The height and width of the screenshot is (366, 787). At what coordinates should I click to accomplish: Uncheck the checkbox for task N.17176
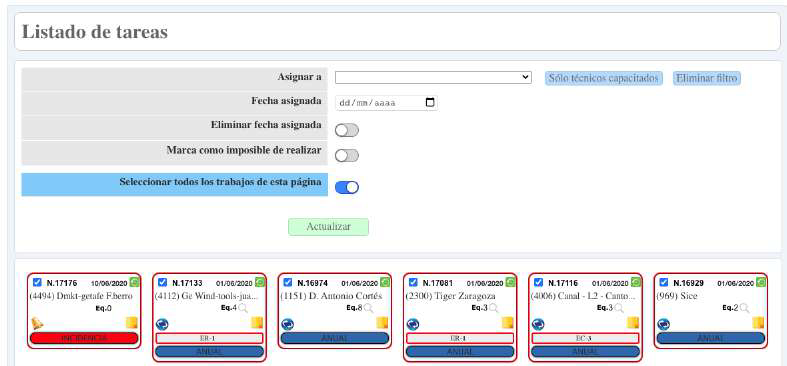click(x=37, y=282)
